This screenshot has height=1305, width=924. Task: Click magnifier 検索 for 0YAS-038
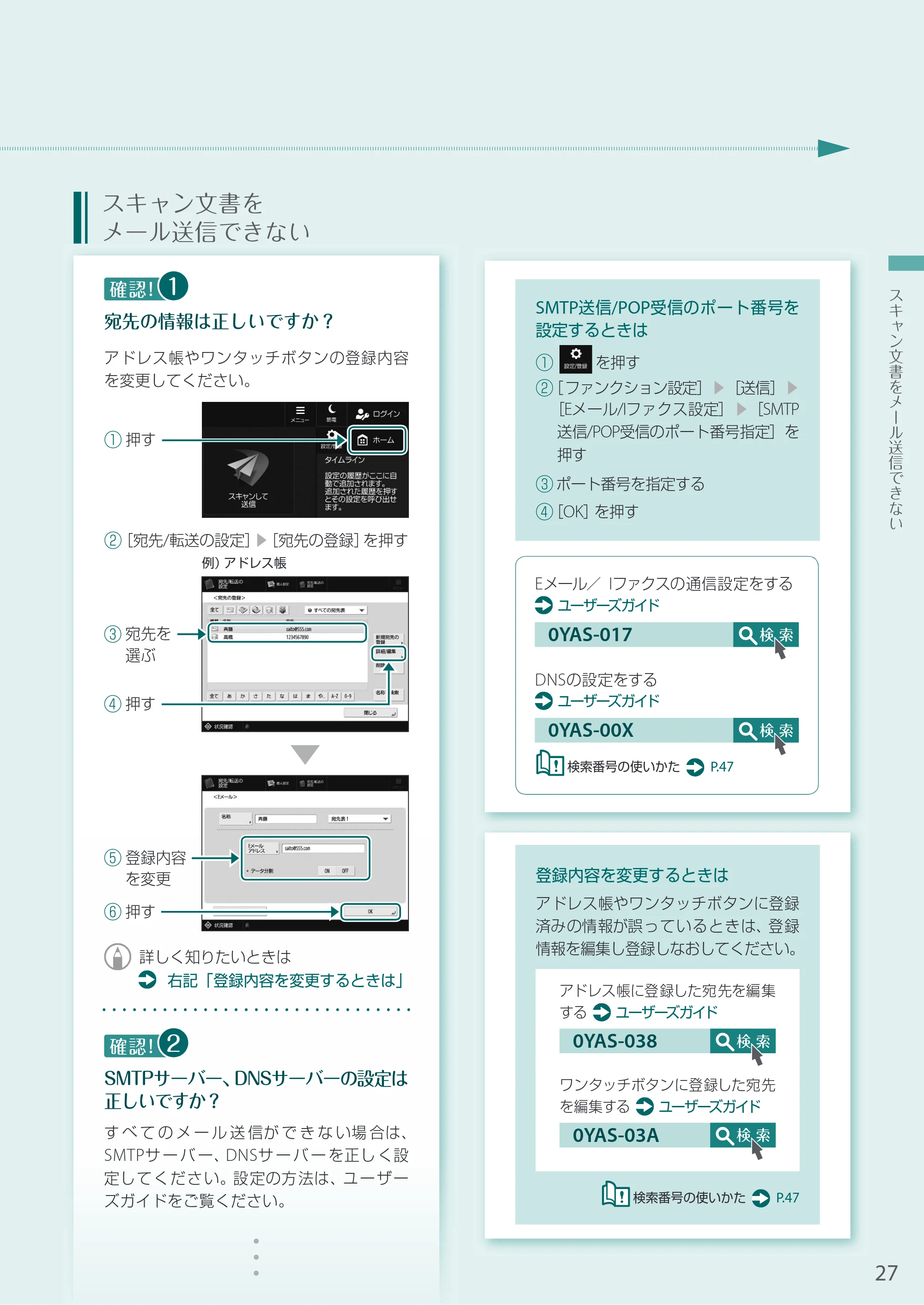pos(742,1041)
